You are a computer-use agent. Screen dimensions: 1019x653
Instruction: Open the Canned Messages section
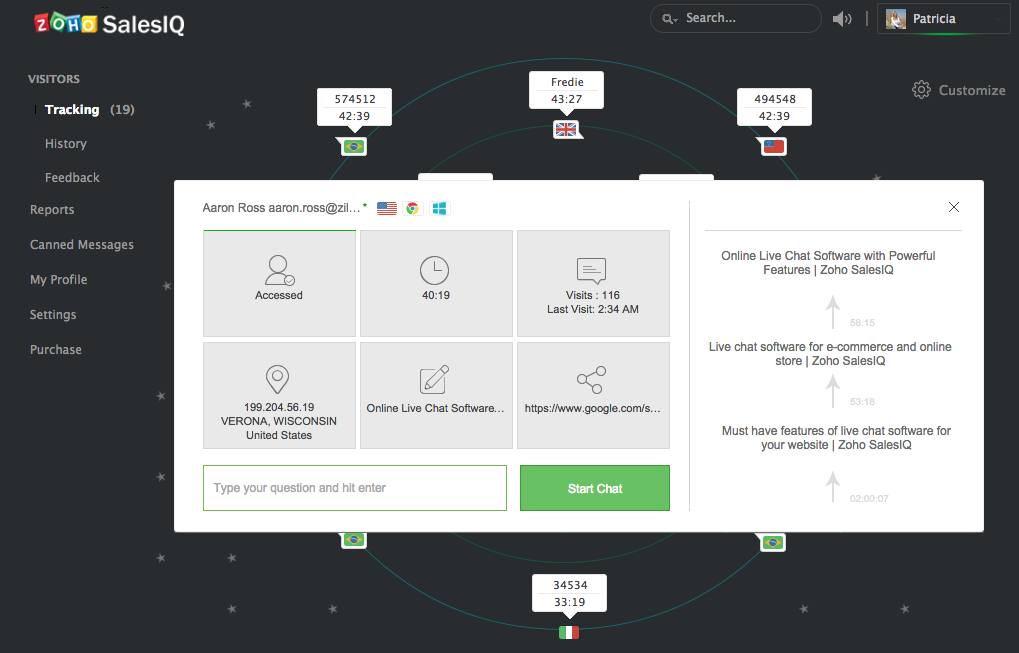[81, 244]
